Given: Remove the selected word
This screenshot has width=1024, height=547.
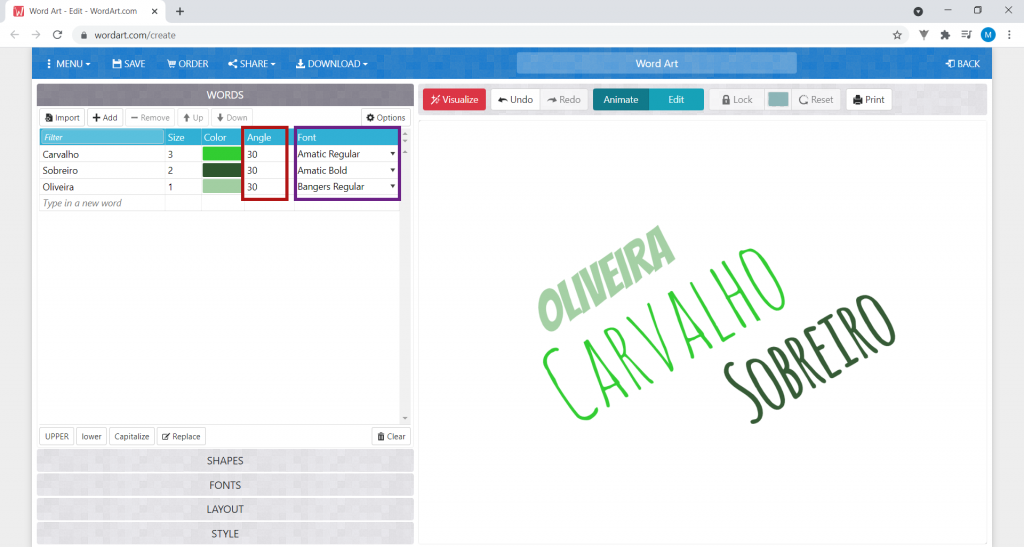Looking at the screenshot, I should 150,117.
